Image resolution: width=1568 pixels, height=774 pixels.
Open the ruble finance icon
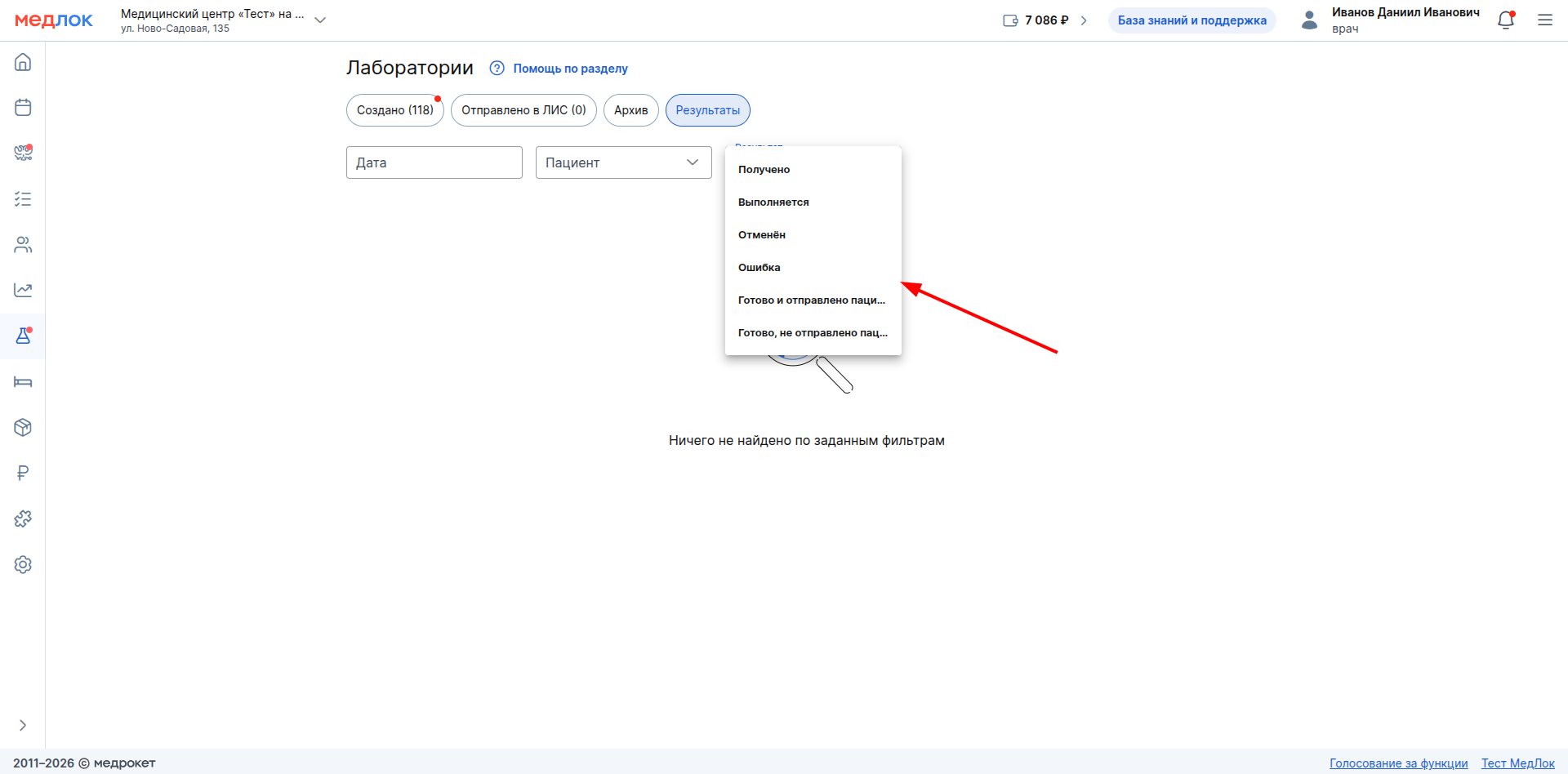[x=23, y=474]
